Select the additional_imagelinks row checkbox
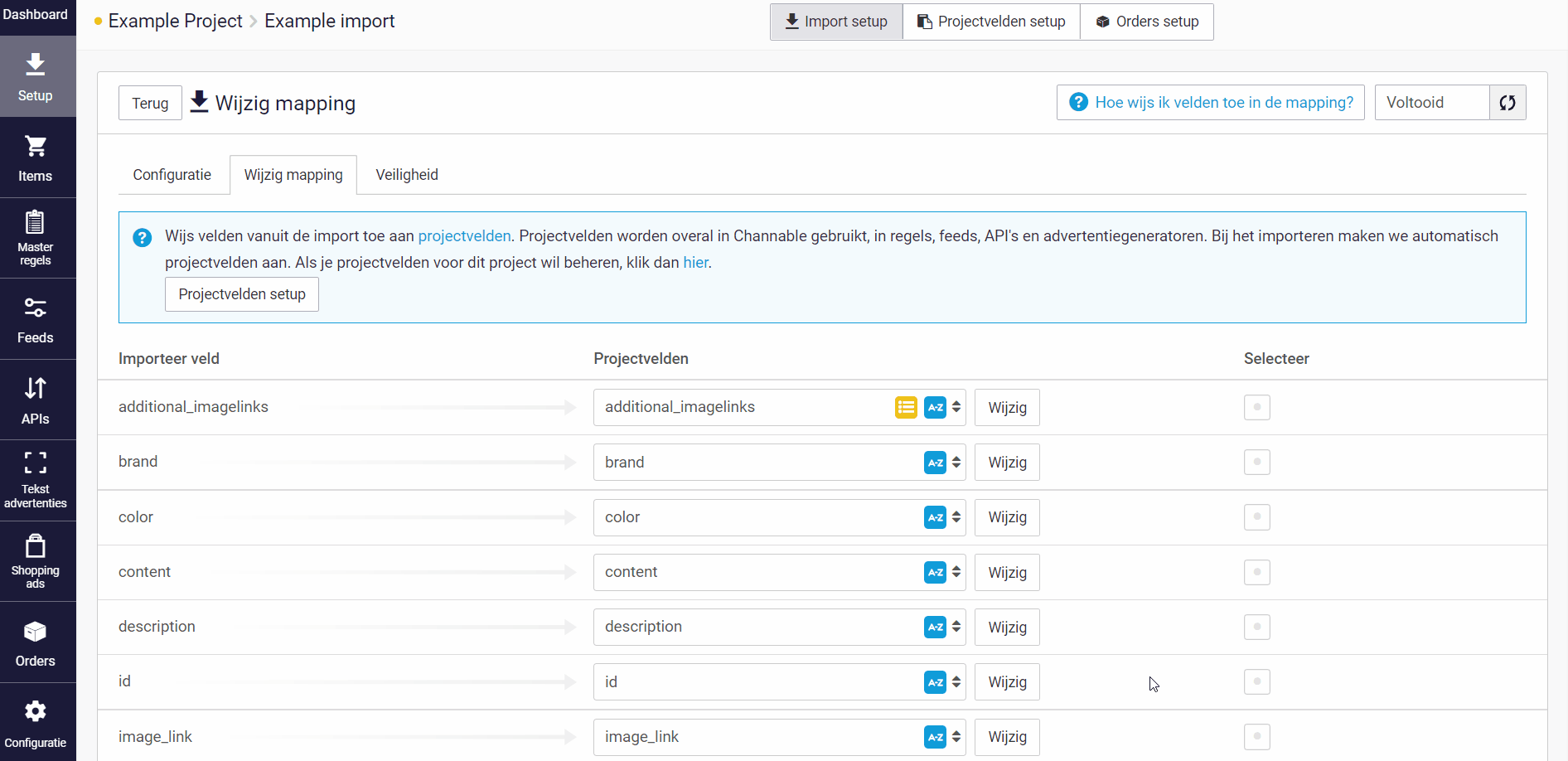 (x=1256, y=407)
